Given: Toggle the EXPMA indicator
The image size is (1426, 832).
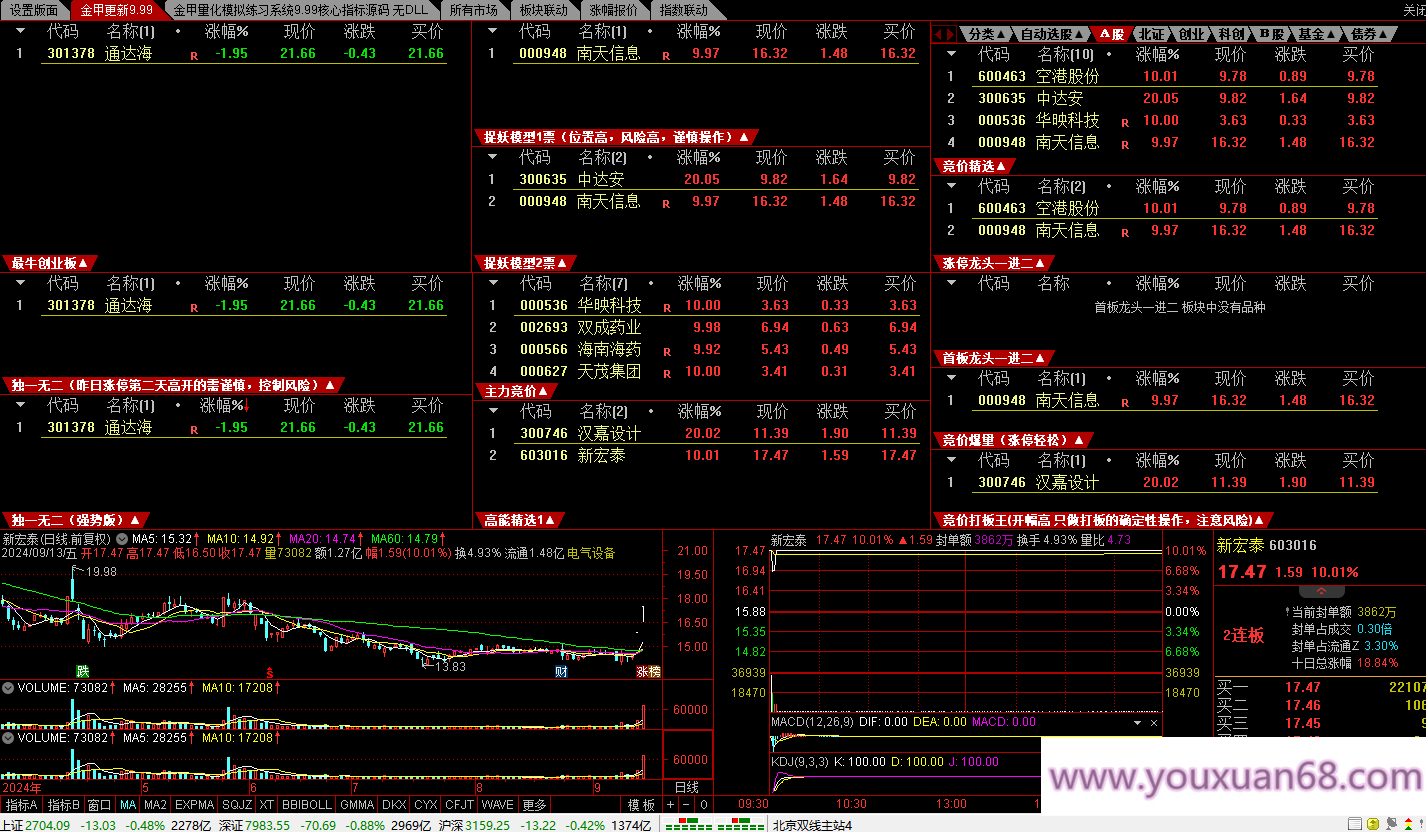Looking at the screenshot, I should (x=195, y=805).
